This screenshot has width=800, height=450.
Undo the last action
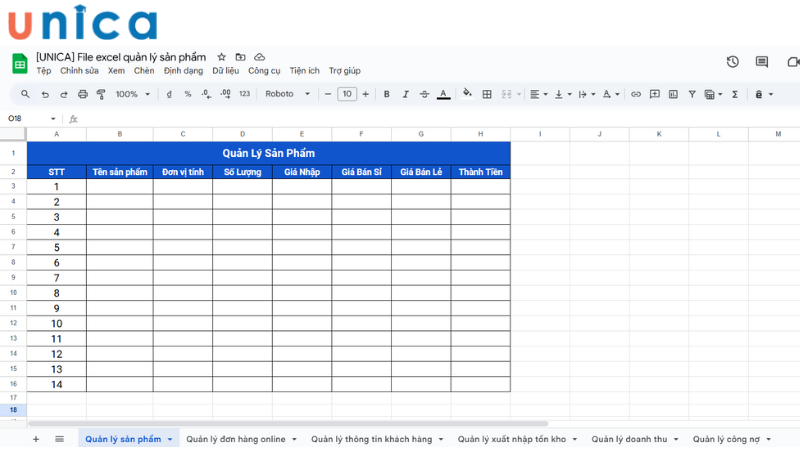45,94
